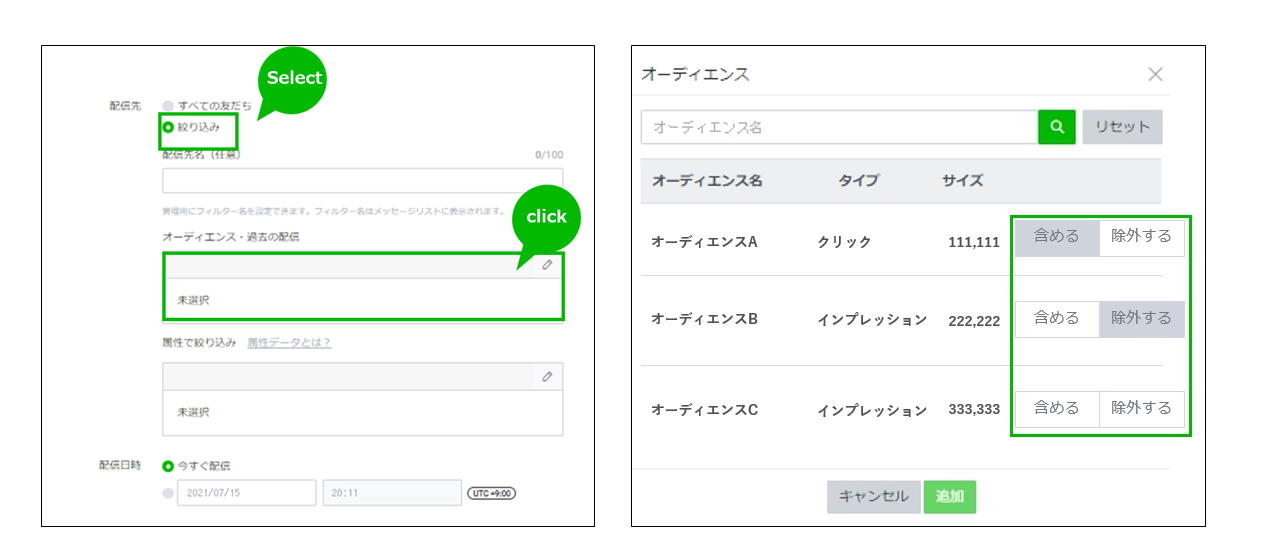Click 含める for オーディエンスB
Image resolution: width=1280 pixels, height=550 pixels.
point(1056,318)
